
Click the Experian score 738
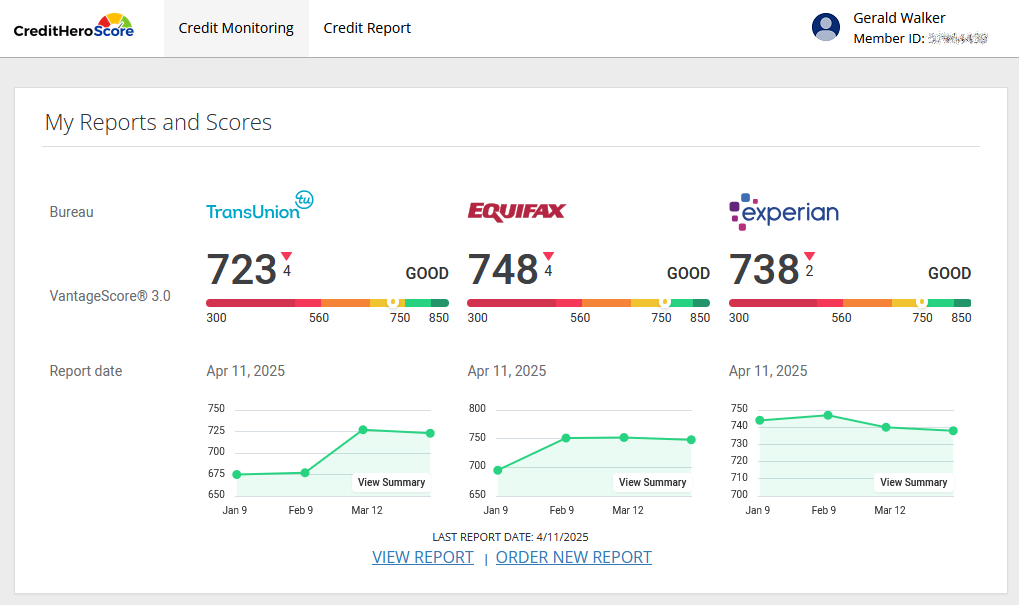click(764, 269)
